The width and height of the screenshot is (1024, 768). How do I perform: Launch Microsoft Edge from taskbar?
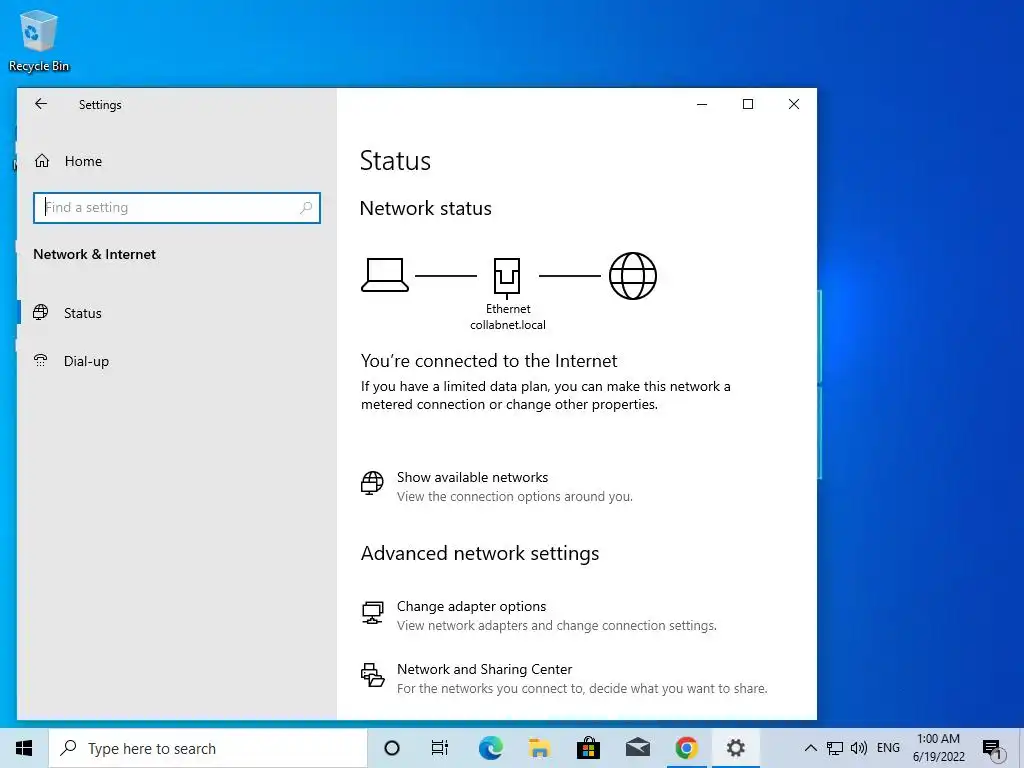click(490, 748)
